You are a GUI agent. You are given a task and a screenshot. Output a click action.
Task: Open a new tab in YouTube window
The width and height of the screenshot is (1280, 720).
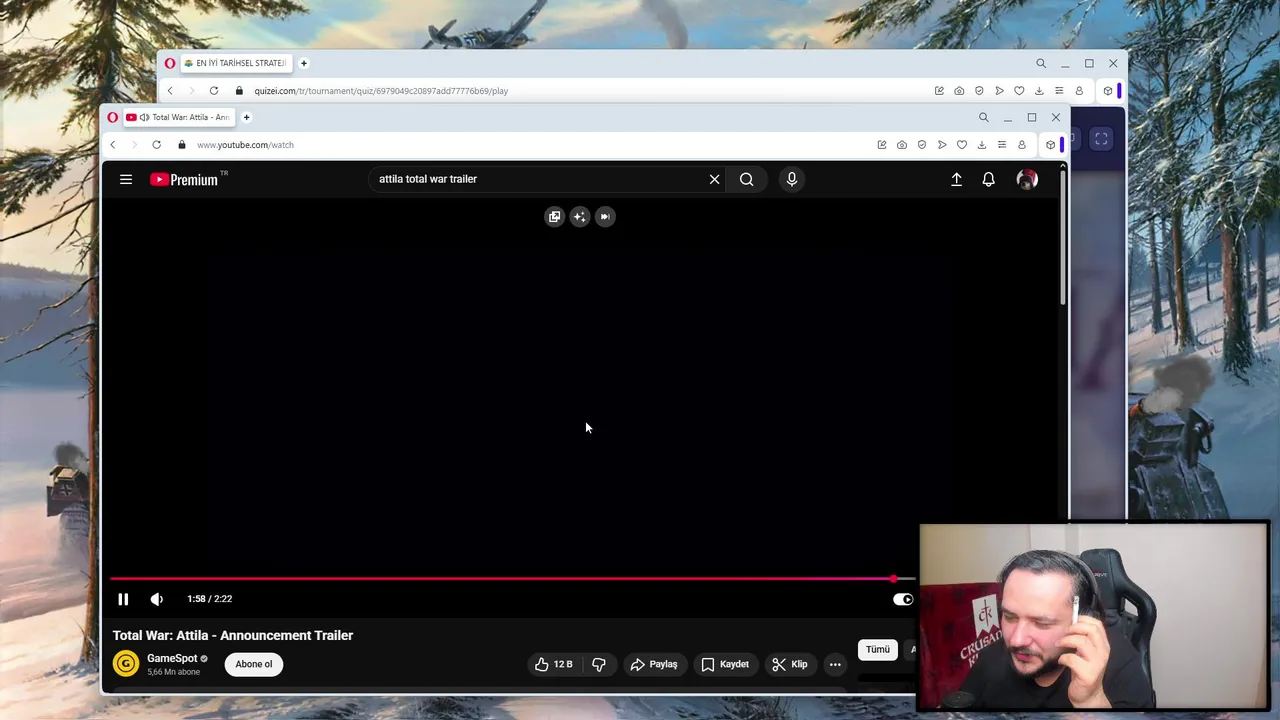click(246, 117)
